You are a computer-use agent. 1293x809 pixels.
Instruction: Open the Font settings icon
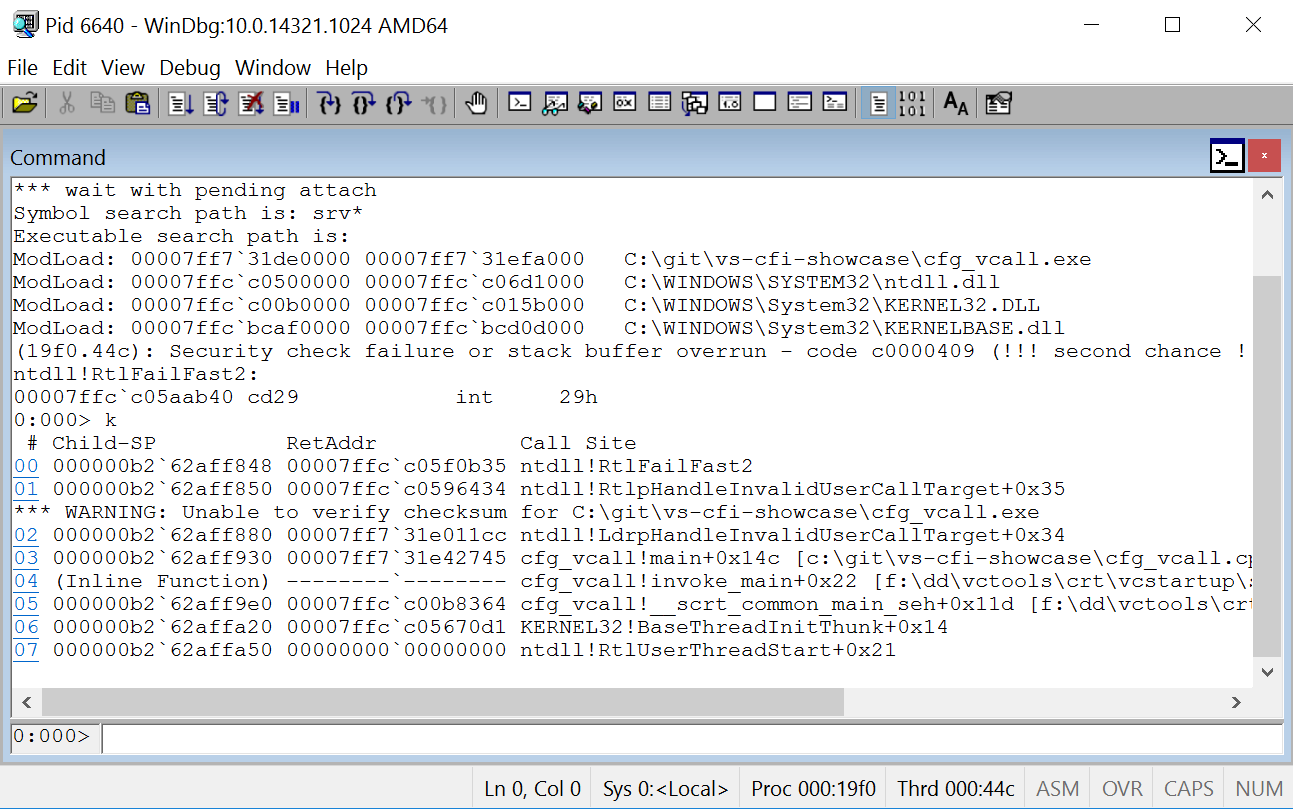(956, 103)
